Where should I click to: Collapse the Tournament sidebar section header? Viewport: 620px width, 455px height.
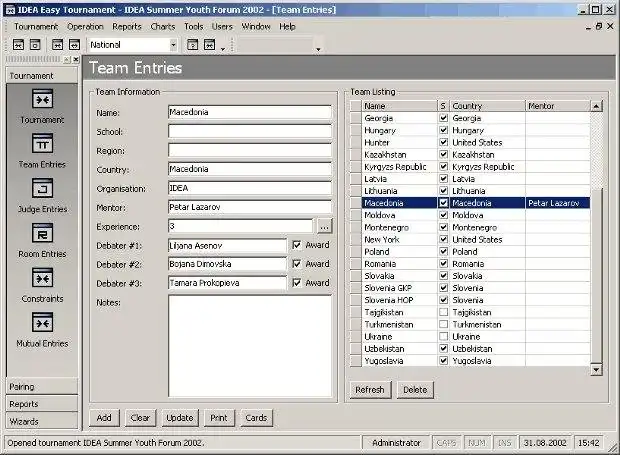pos(42,76)
